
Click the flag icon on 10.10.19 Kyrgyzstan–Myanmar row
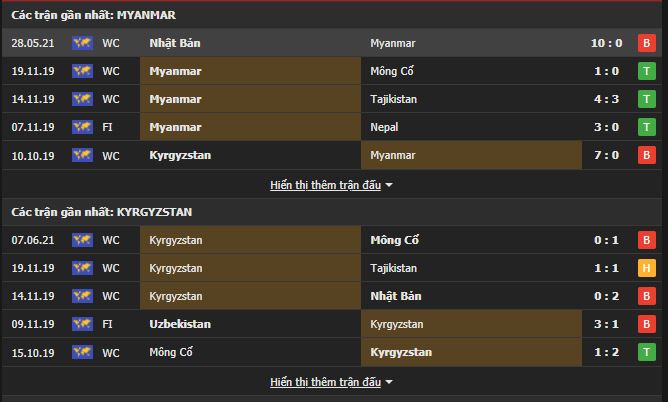pos(82,155)
